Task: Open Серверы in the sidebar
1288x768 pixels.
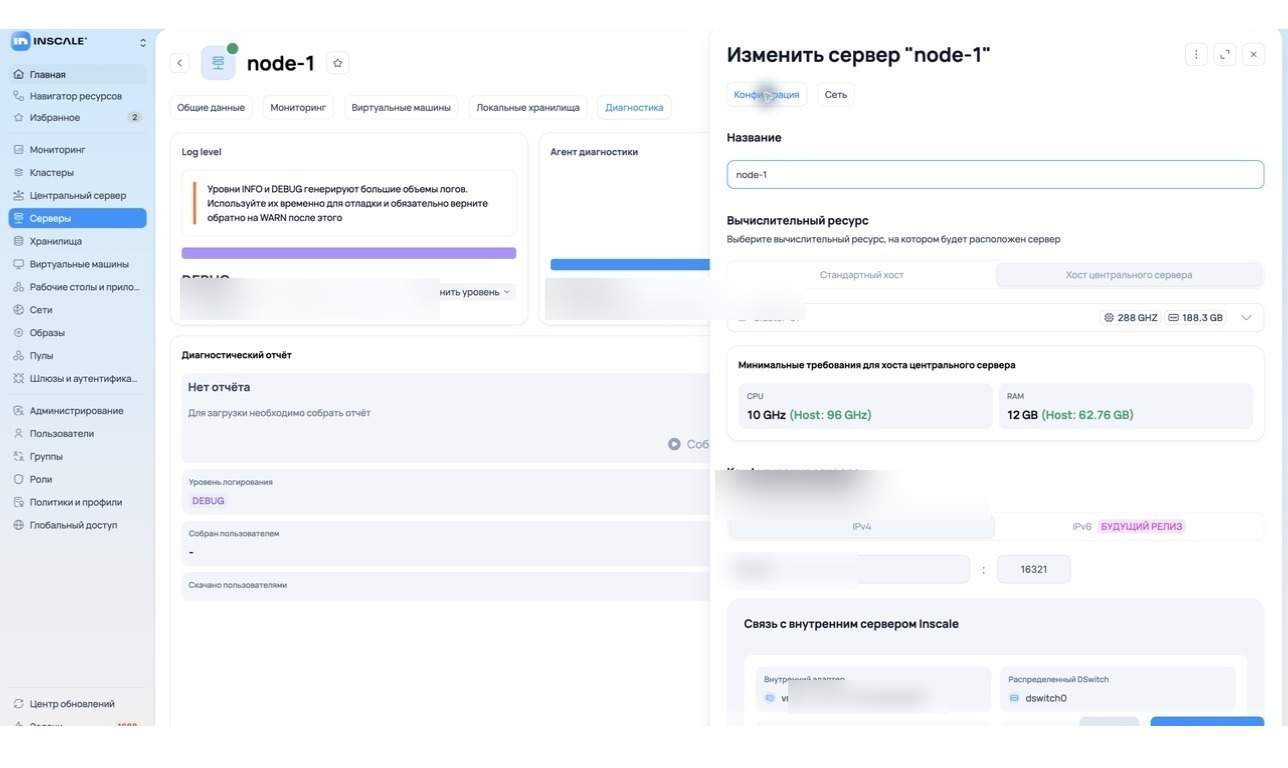Action: tap(78, 218)
